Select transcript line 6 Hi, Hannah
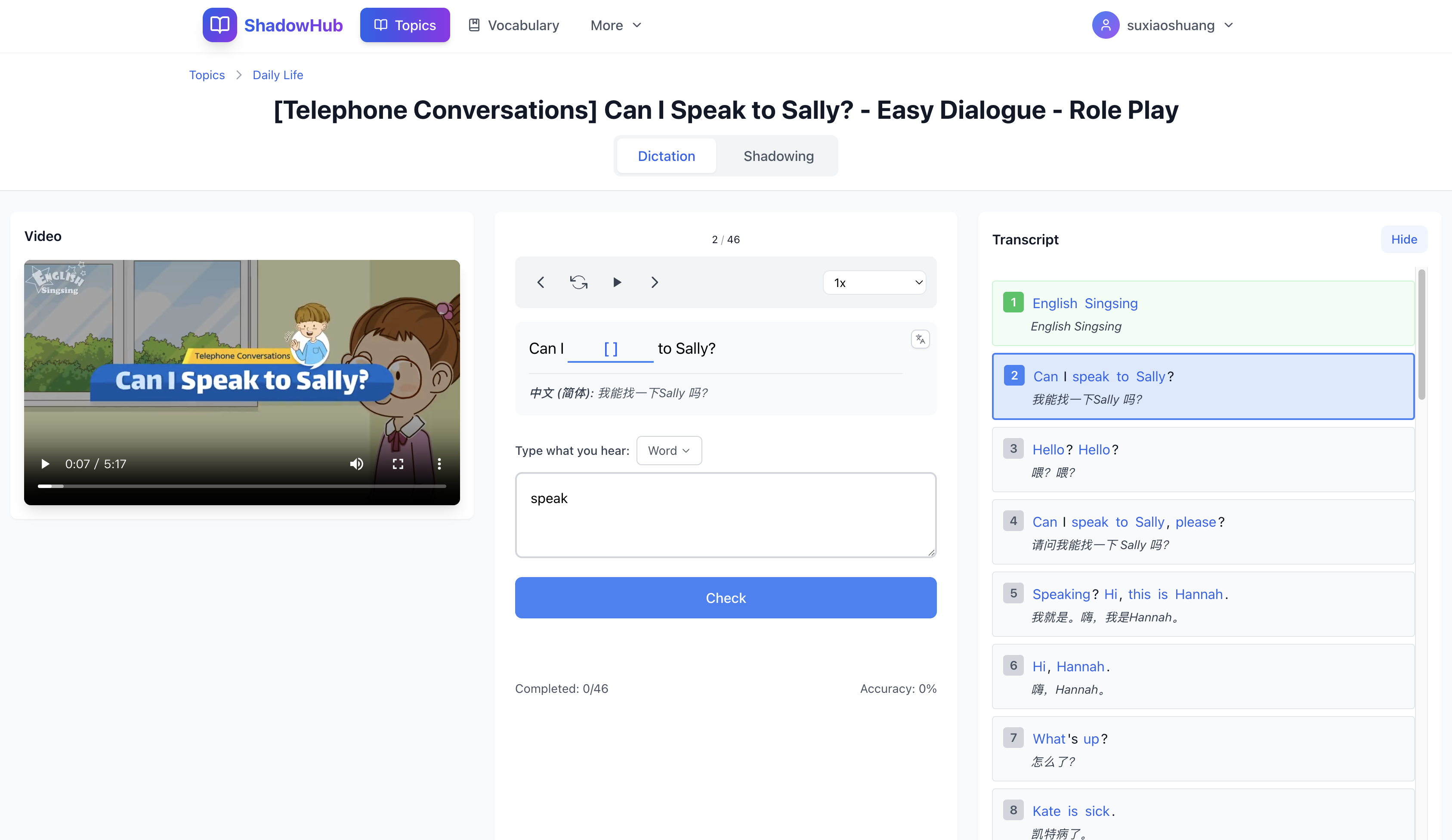This screenshot has height=840, width=1452. (x=1203, y=676)
